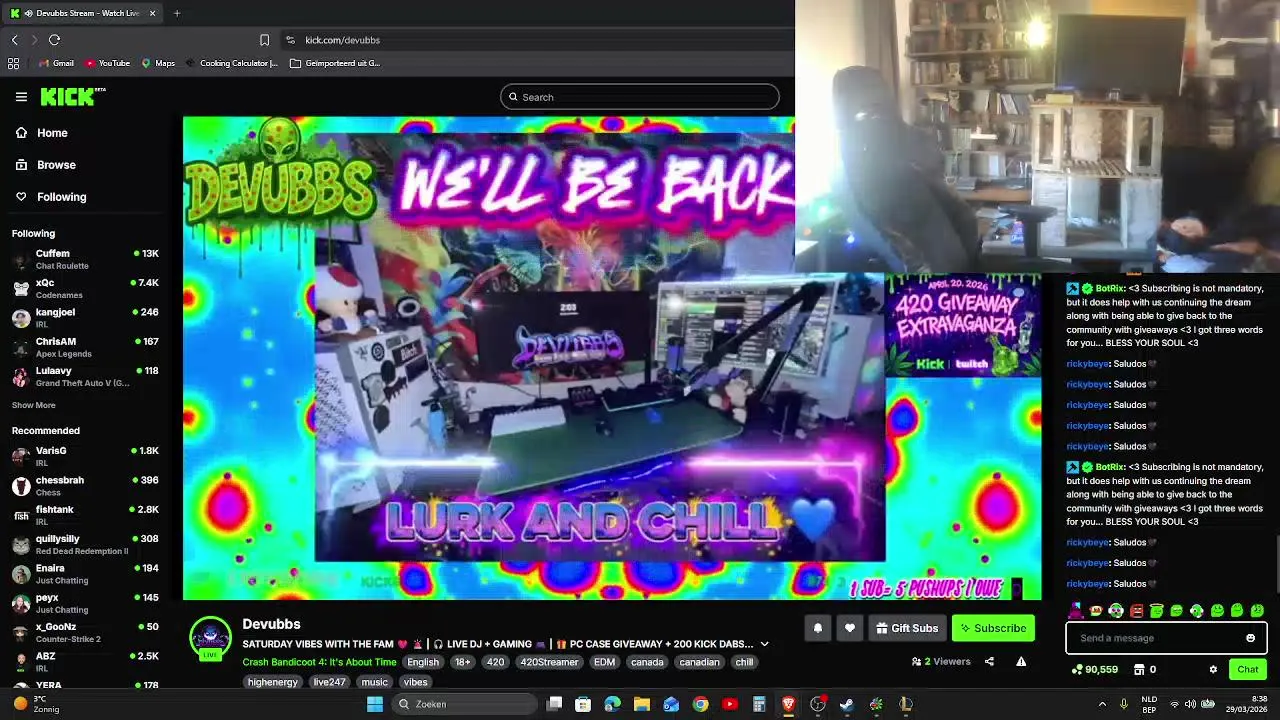Select the Devubbs Stream browser tab
This screenshot has width=1280, height=720.
[83, 13]
